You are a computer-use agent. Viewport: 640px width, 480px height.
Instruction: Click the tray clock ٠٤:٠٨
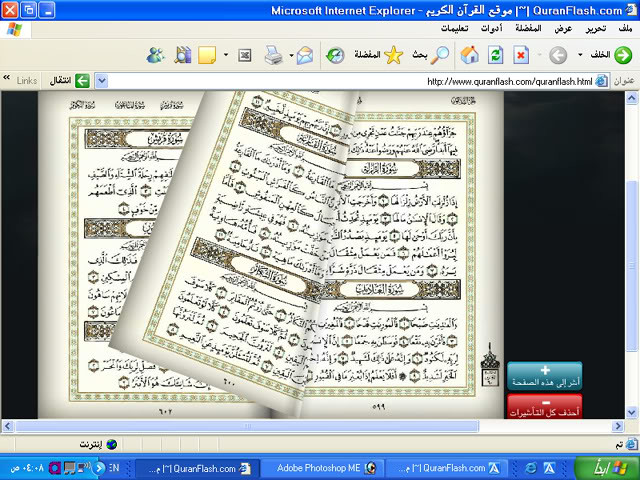(x=27, y=468)
